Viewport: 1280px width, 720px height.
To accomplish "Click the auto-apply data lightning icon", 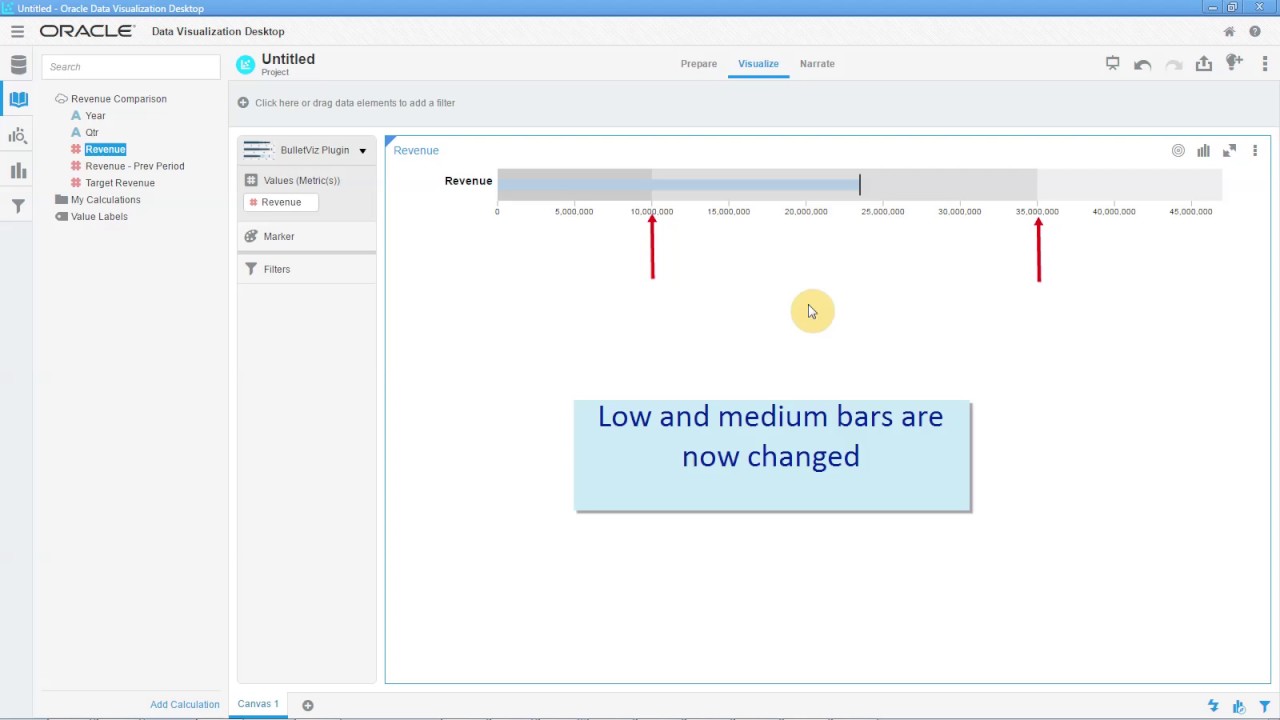I will click(1213, 706).
